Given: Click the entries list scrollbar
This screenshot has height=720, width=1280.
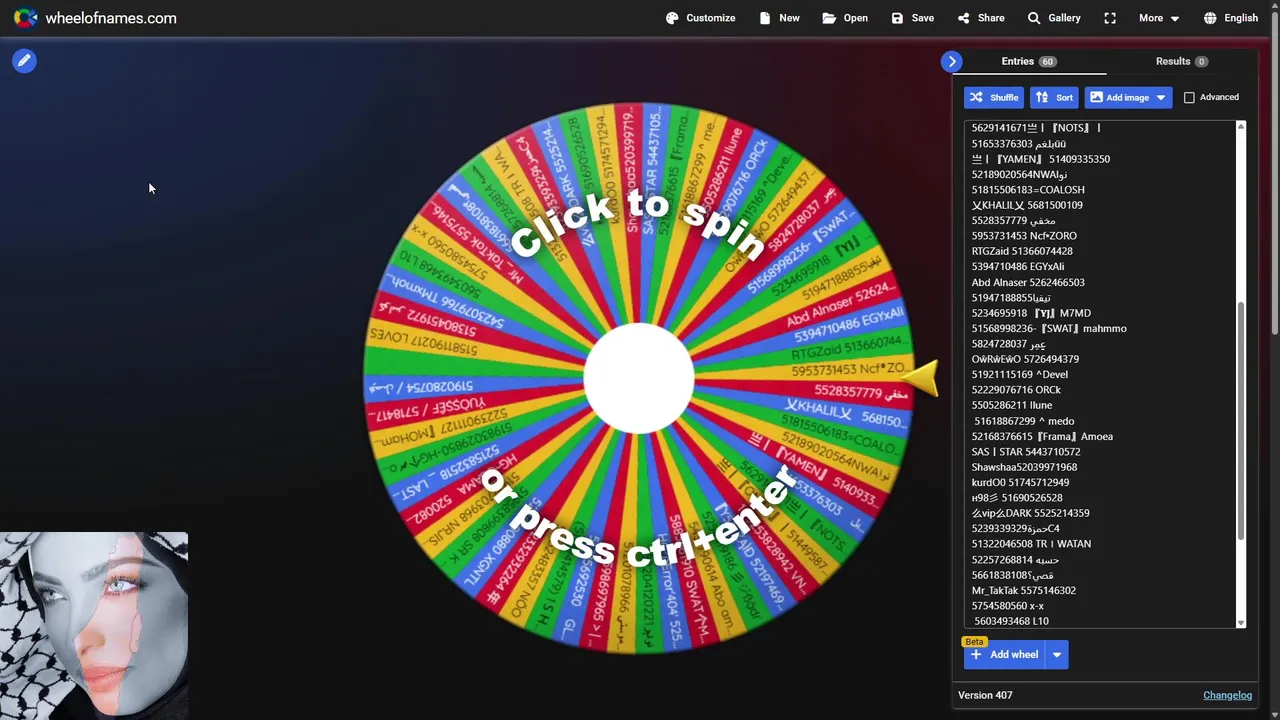Looking at the screenshot, I should [x=1241, y=420].
